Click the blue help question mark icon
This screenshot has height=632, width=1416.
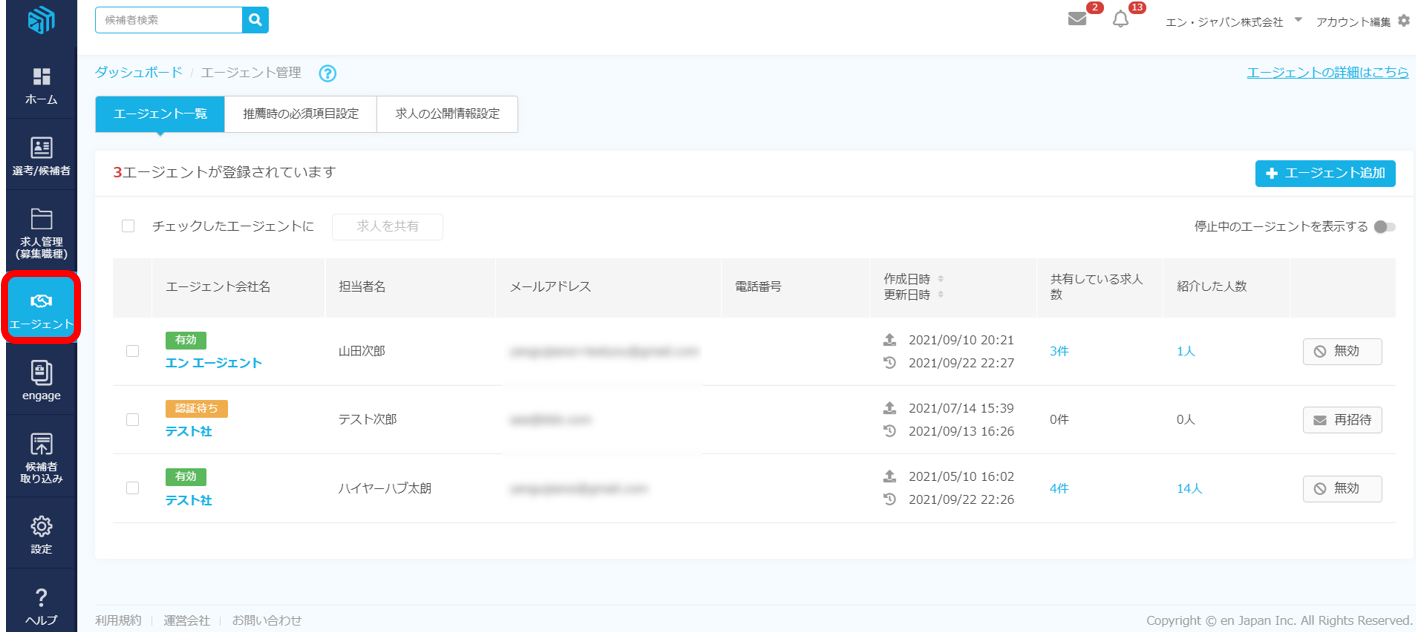pos(327,73)
